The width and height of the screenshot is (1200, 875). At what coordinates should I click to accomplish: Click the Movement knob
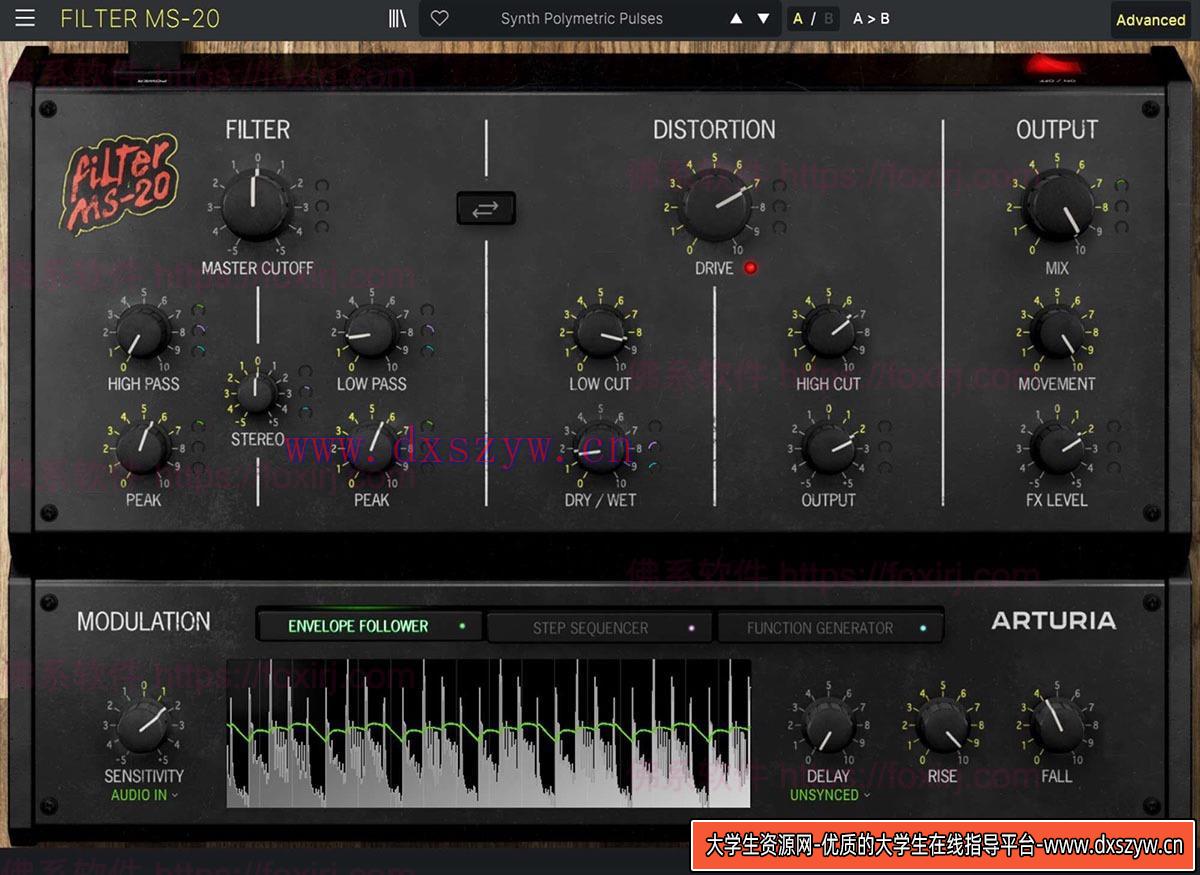[1057, 332]
